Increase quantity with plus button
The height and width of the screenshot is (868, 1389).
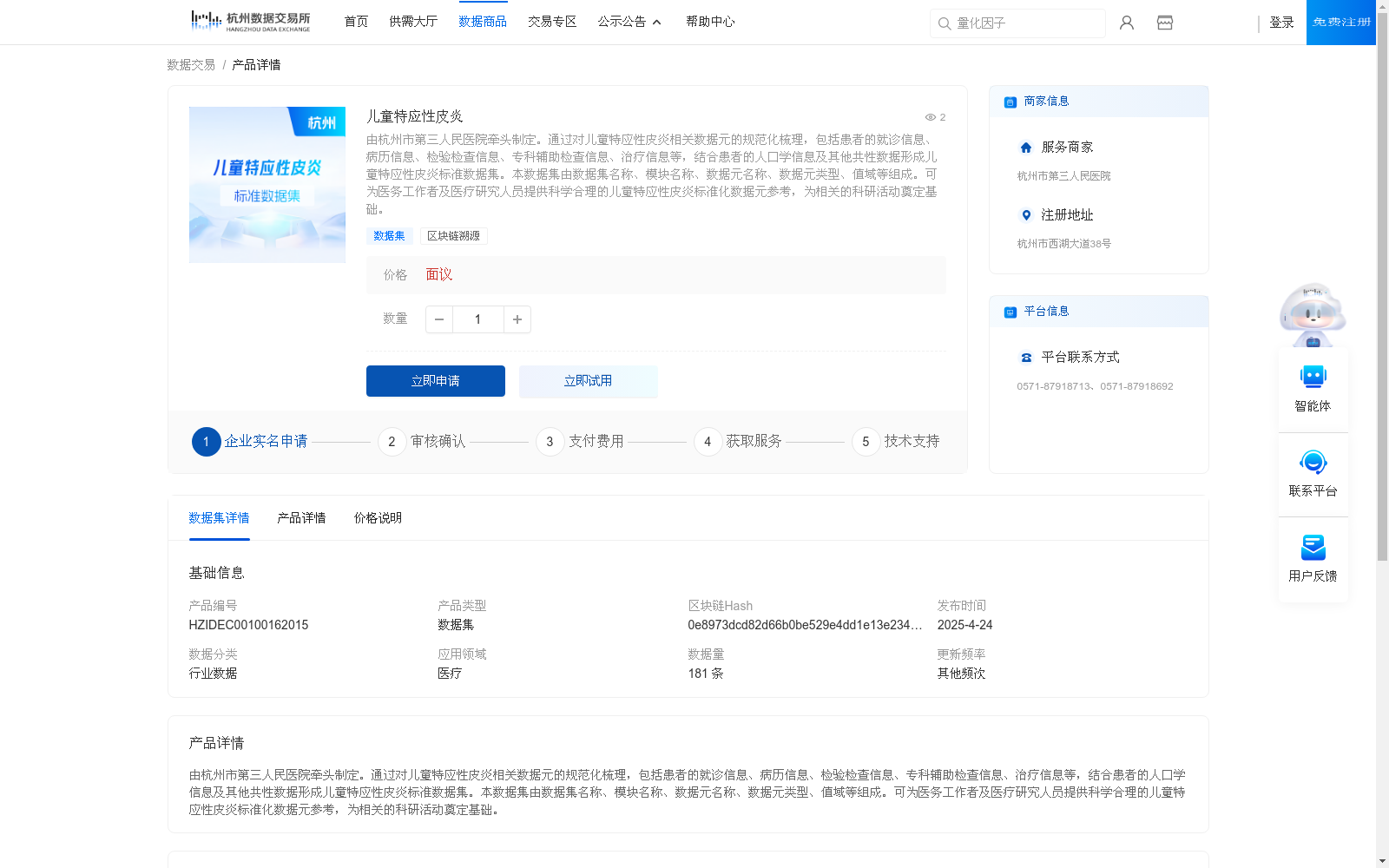pyautogui.click(x=517, y=319)
